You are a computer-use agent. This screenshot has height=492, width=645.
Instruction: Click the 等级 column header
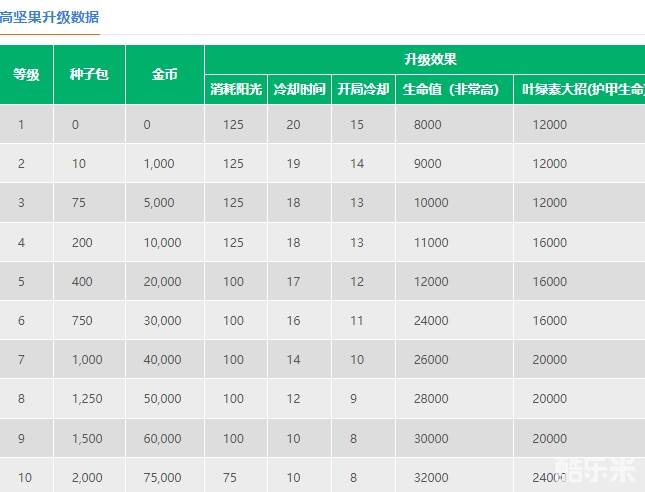[x=26, y=75]
